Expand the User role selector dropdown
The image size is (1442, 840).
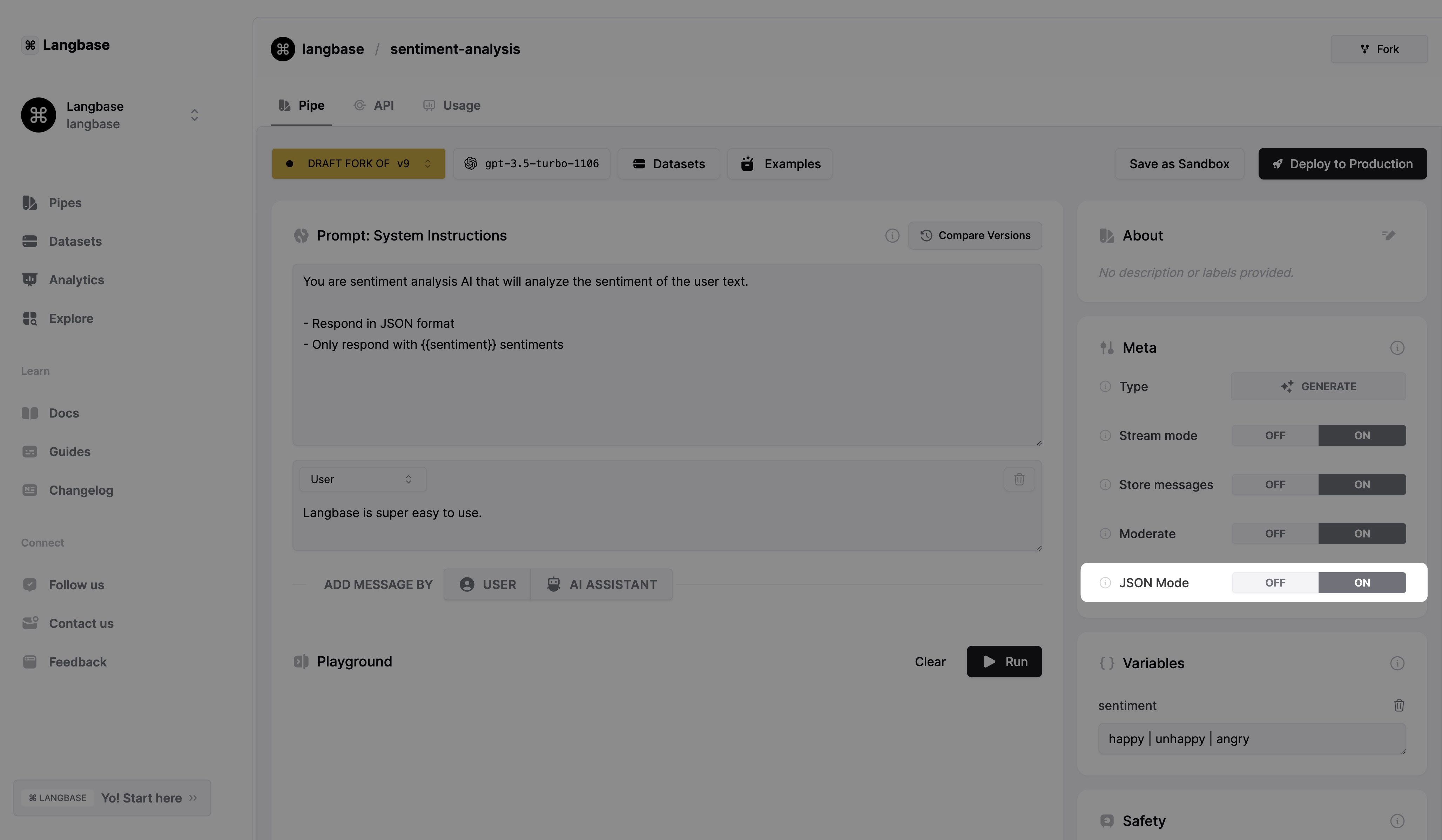(x=362, y=480)
